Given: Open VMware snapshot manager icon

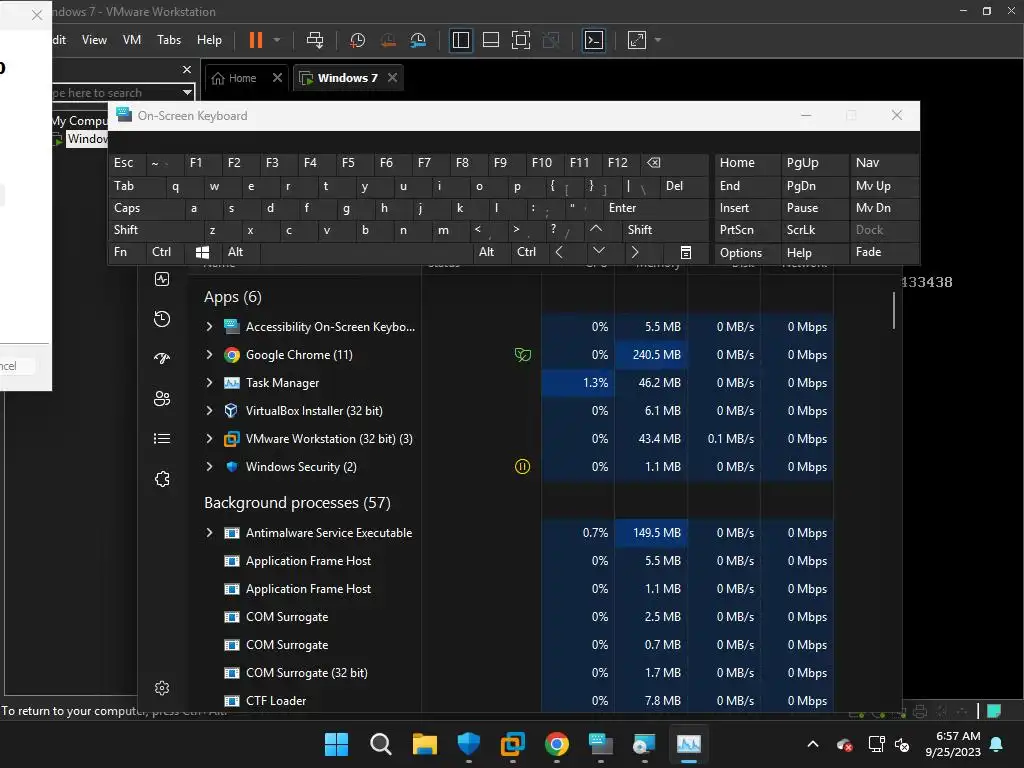Looking at the screenshot, I should point(418,40).
